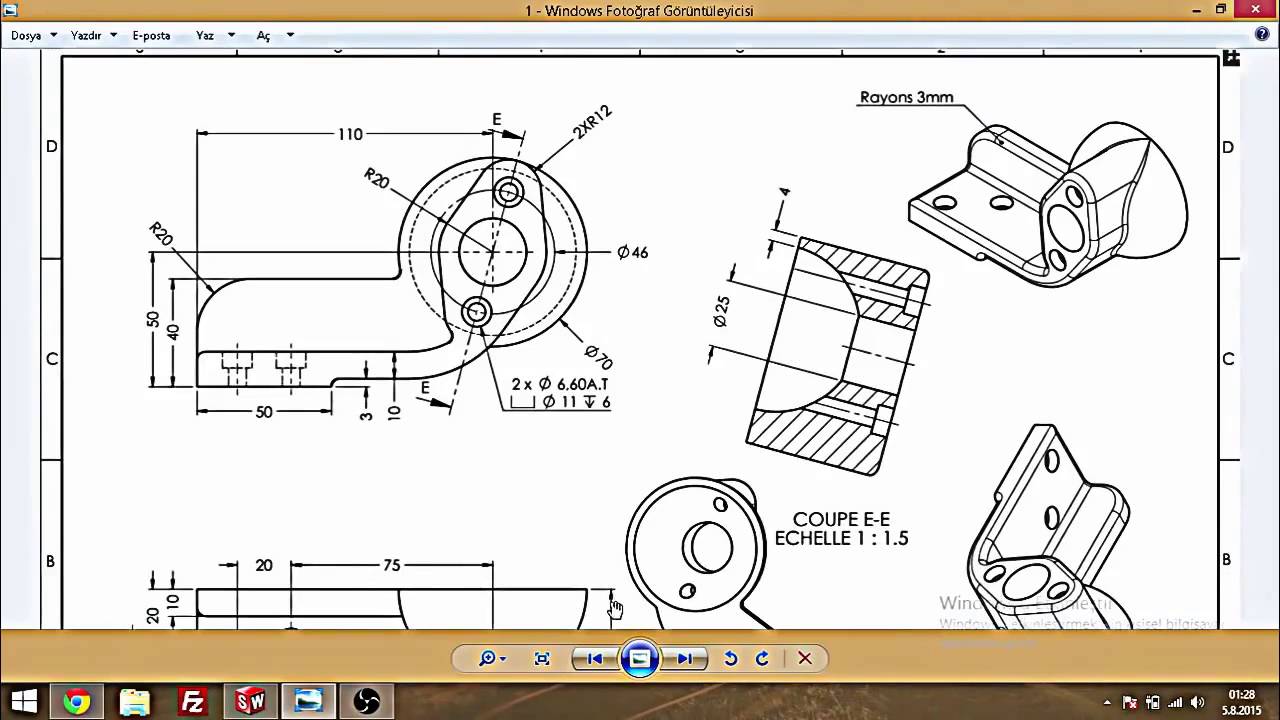Screen dimensions: 1280x720
Task: Click the 110 dimension value
Action: point(350,134)
